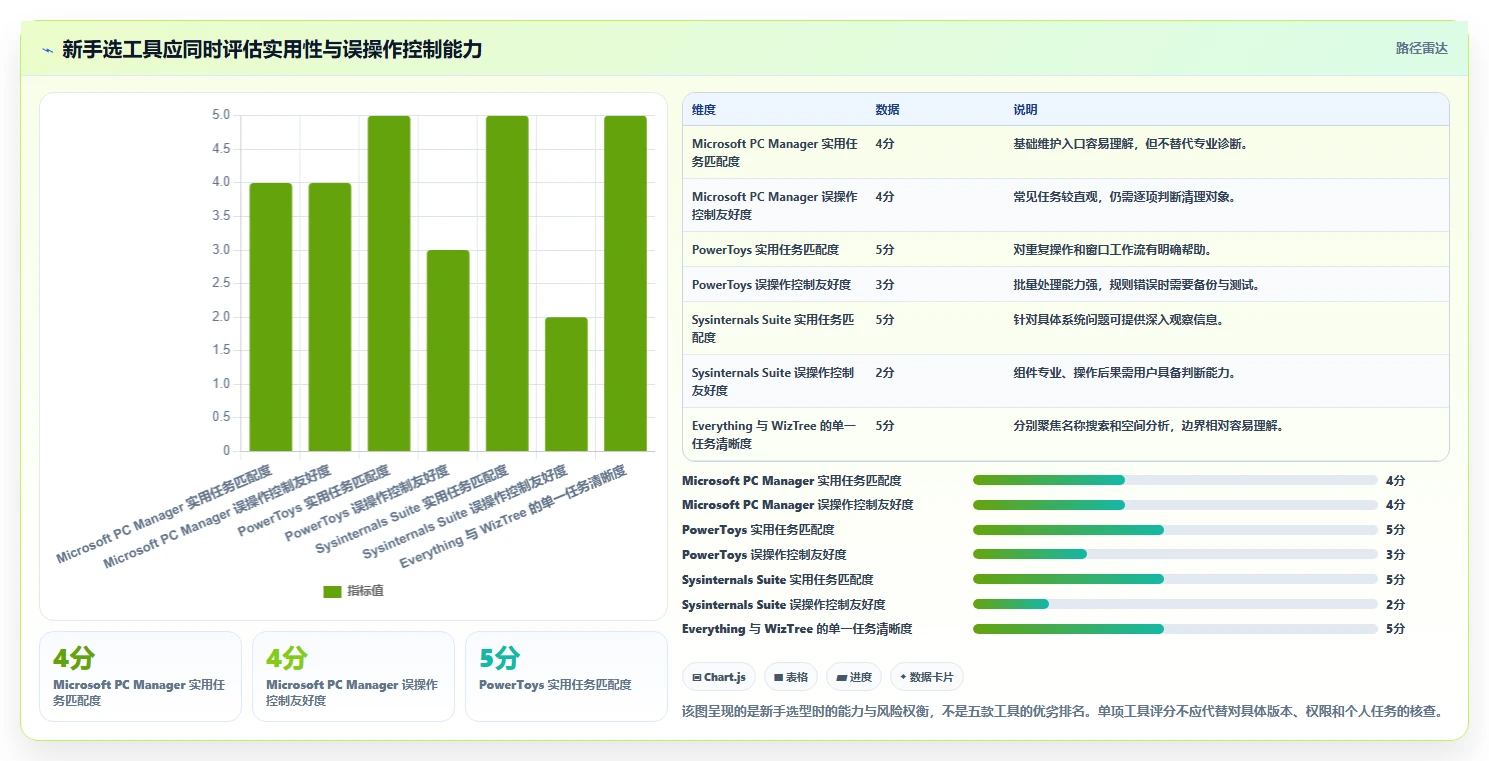This screenshot has height=761, width=1489.
Task: Click the 3分 value in the table
Action: 885,285
